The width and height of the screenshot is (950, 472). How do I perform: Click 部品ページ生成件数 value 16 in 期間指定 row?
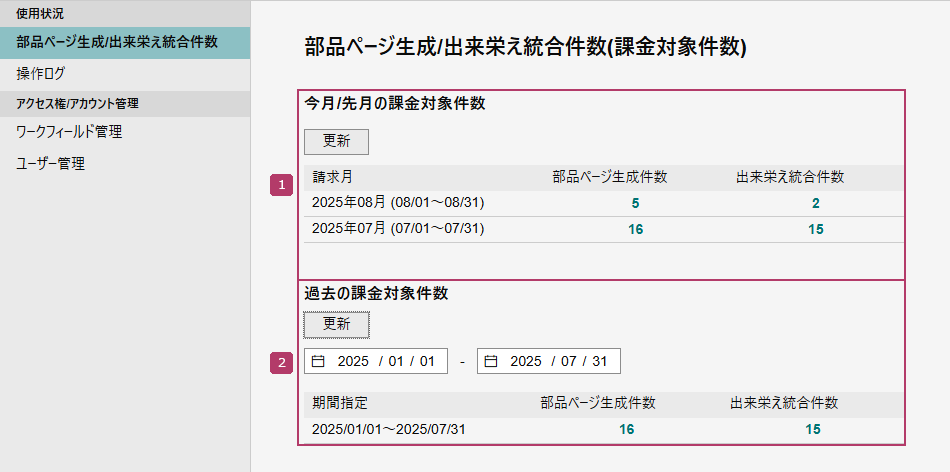coord(626,430)
